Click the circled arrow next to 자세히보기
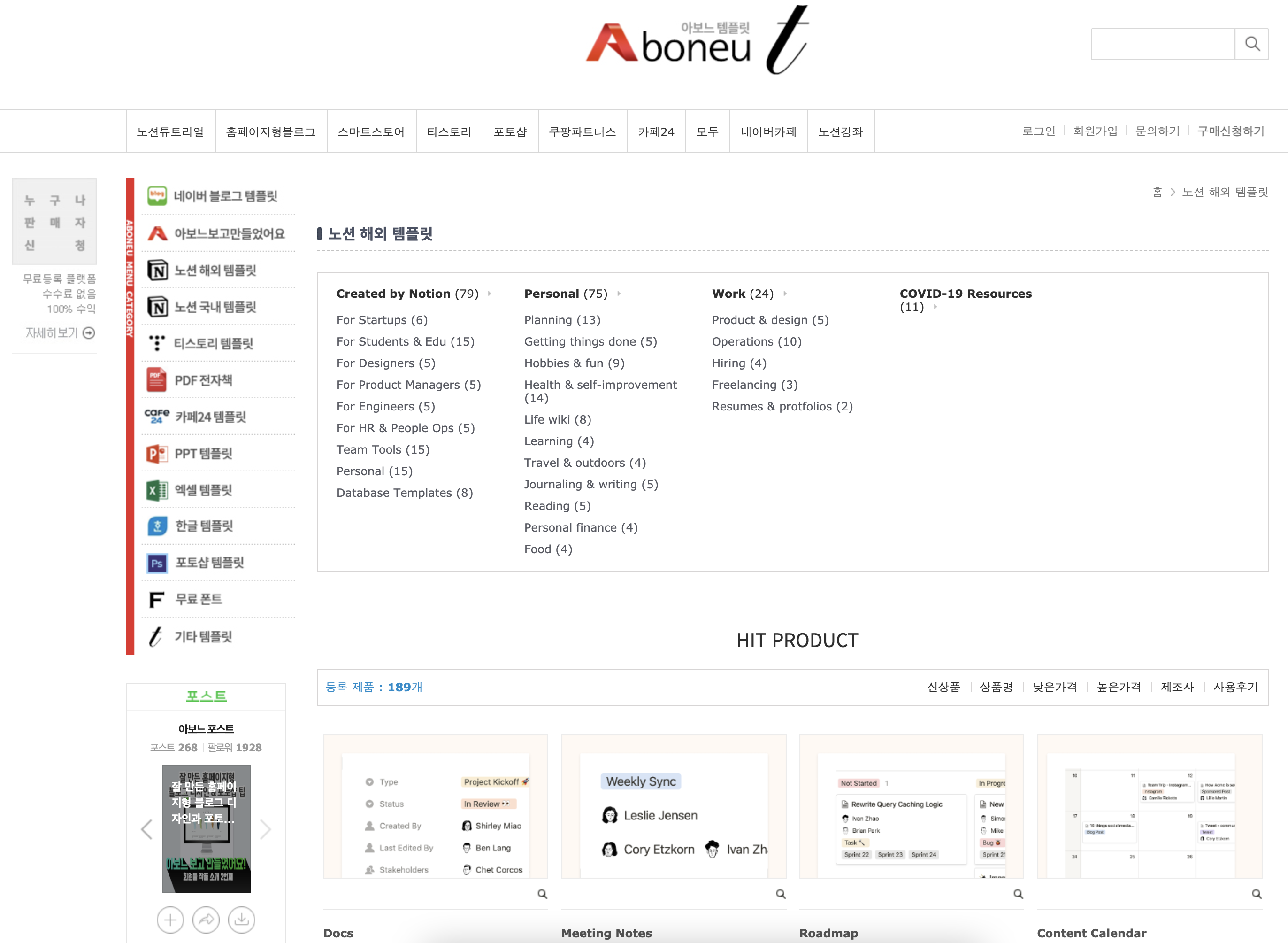Image resolution: width=1288 pixels, height=943 pixels. pyautogui.click(x=89, y=333)
